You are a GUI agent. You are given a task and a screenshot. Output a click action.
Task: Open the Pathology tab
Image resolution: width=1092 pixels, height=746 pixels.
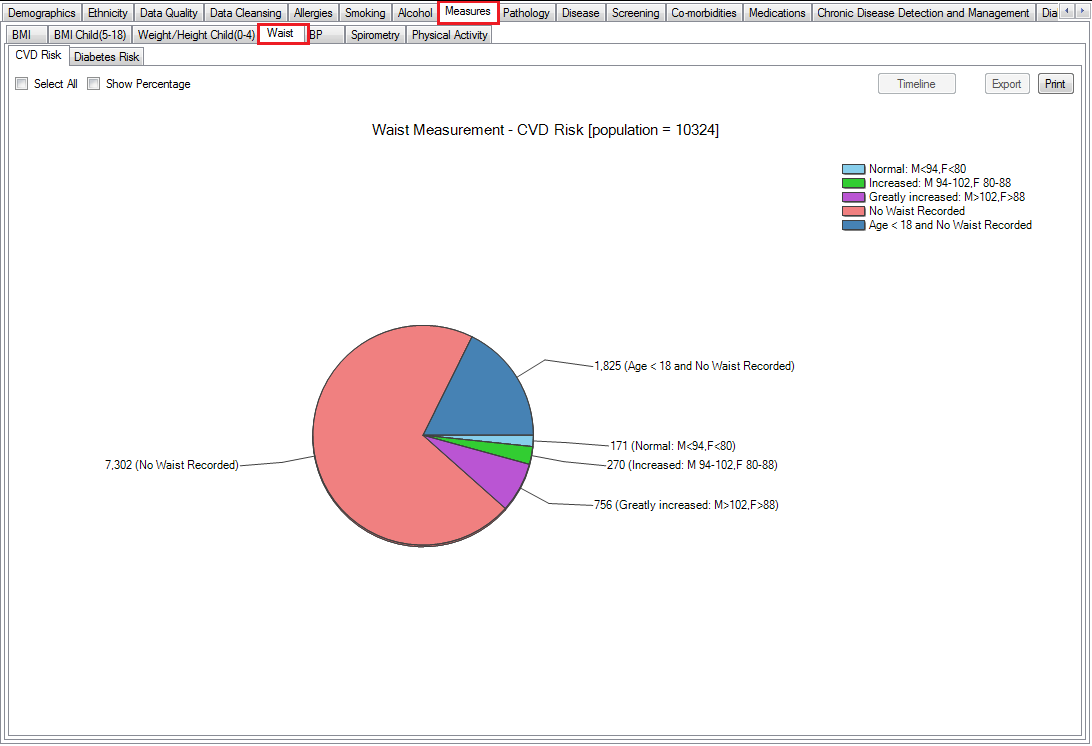(526, 13)
